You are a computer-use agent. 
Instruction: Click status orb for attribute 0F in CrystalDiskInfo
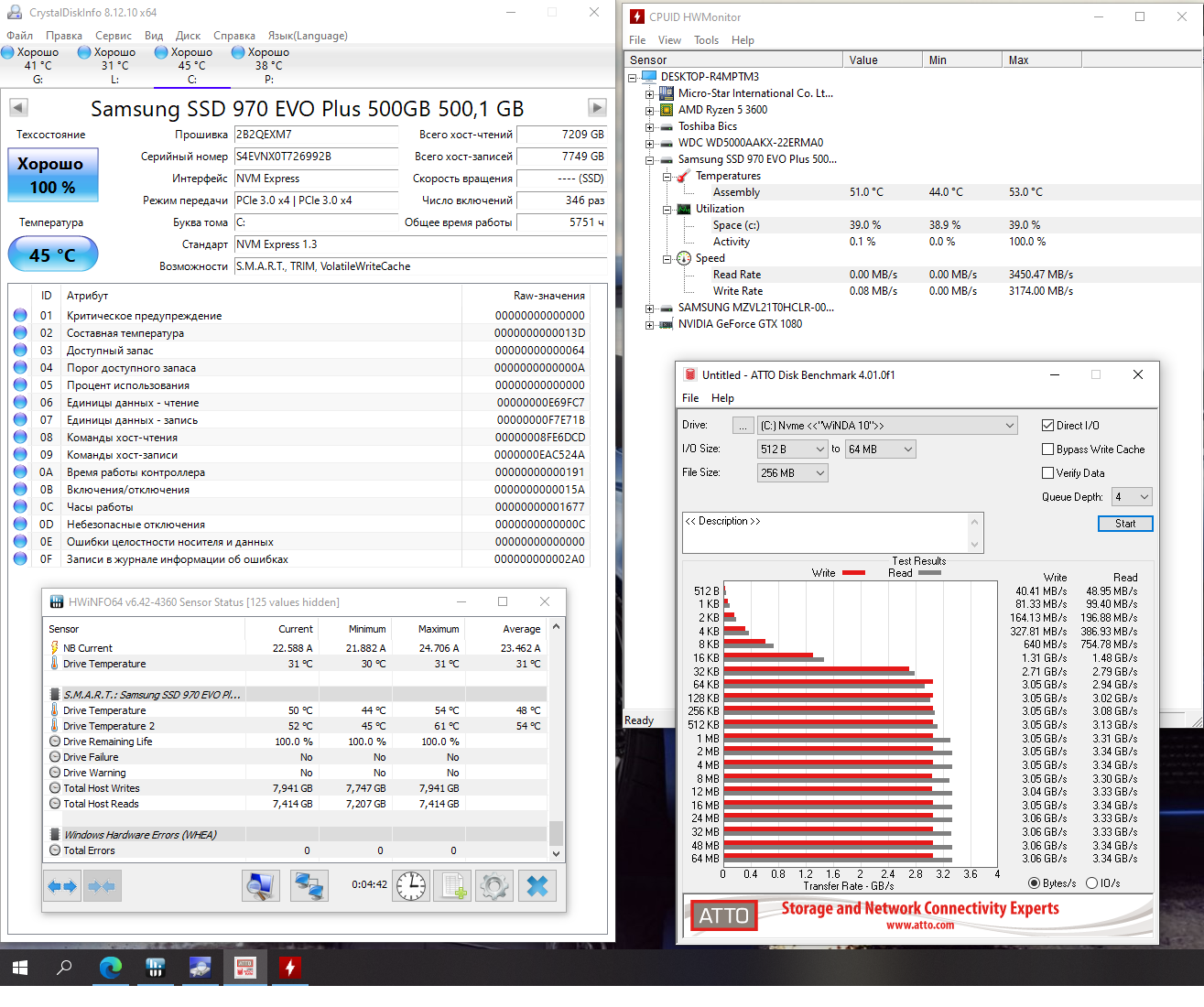tap(20, 558)
